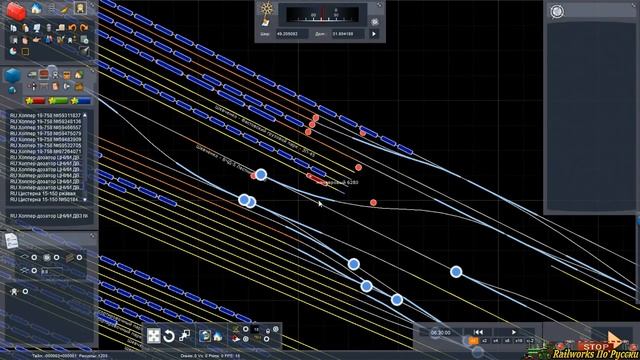Viewport: 640px width, 360px height.
Task: Go to the entered coordinates arrow
Action: pos(374,34)
